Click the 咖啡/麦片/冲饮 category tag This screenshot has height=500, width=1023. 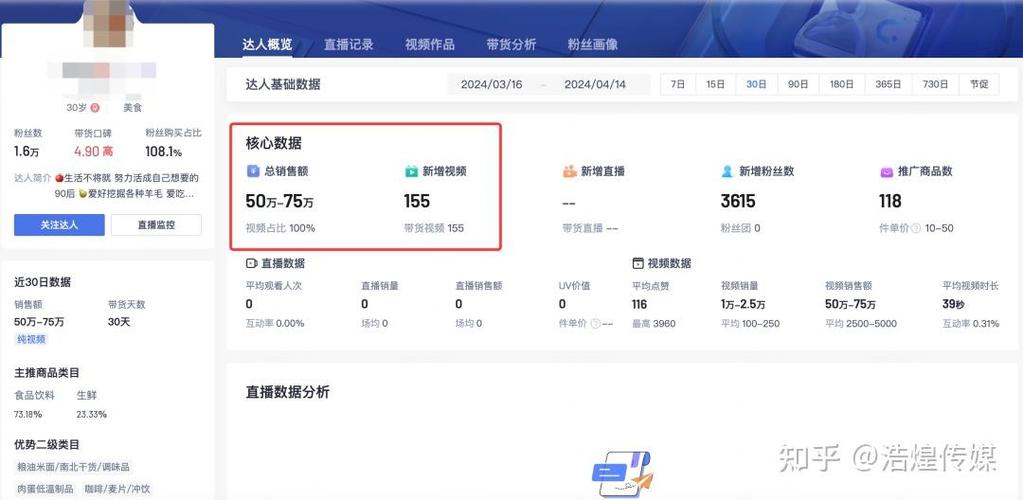[117, 489]
